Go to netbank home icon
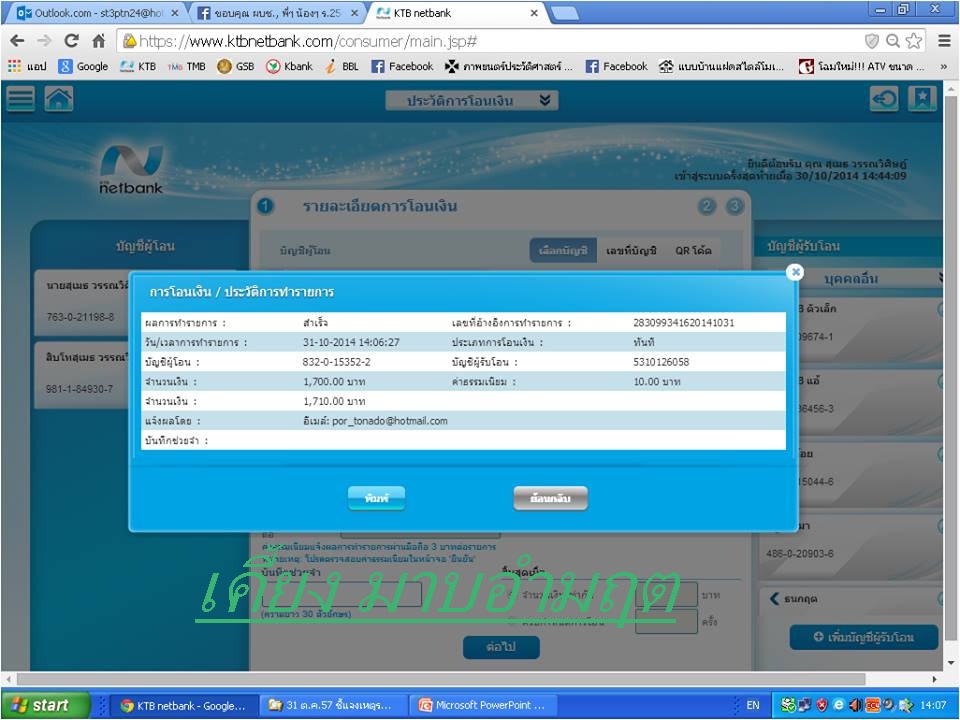The image size is (960, 720). [59, 99]
